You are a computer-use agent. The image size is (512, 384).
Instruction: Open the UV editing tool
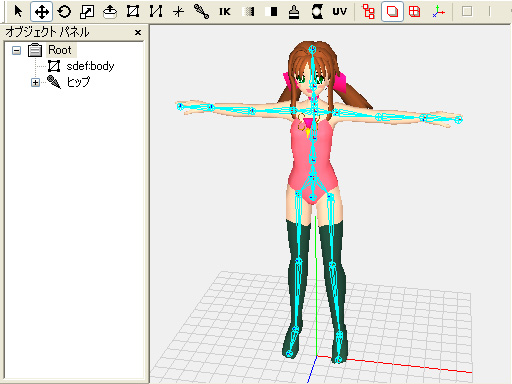[x=340, y=12]
